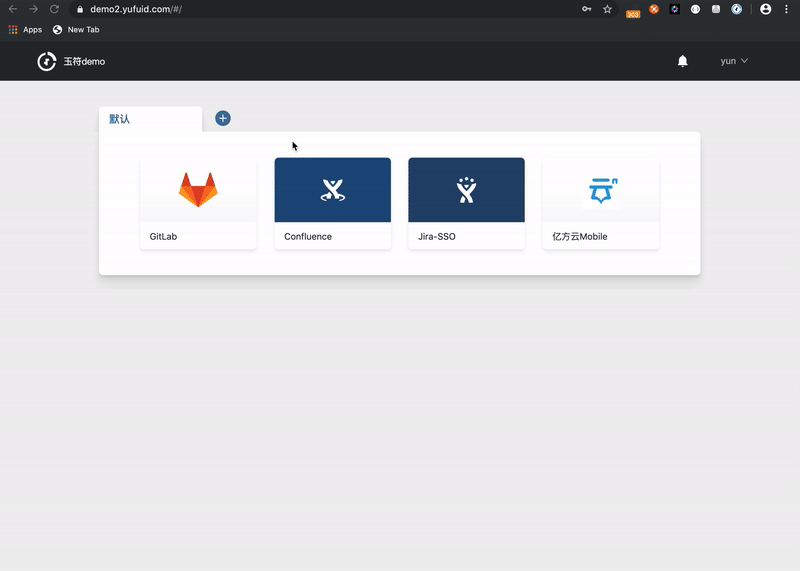Reload the current page

54,9
